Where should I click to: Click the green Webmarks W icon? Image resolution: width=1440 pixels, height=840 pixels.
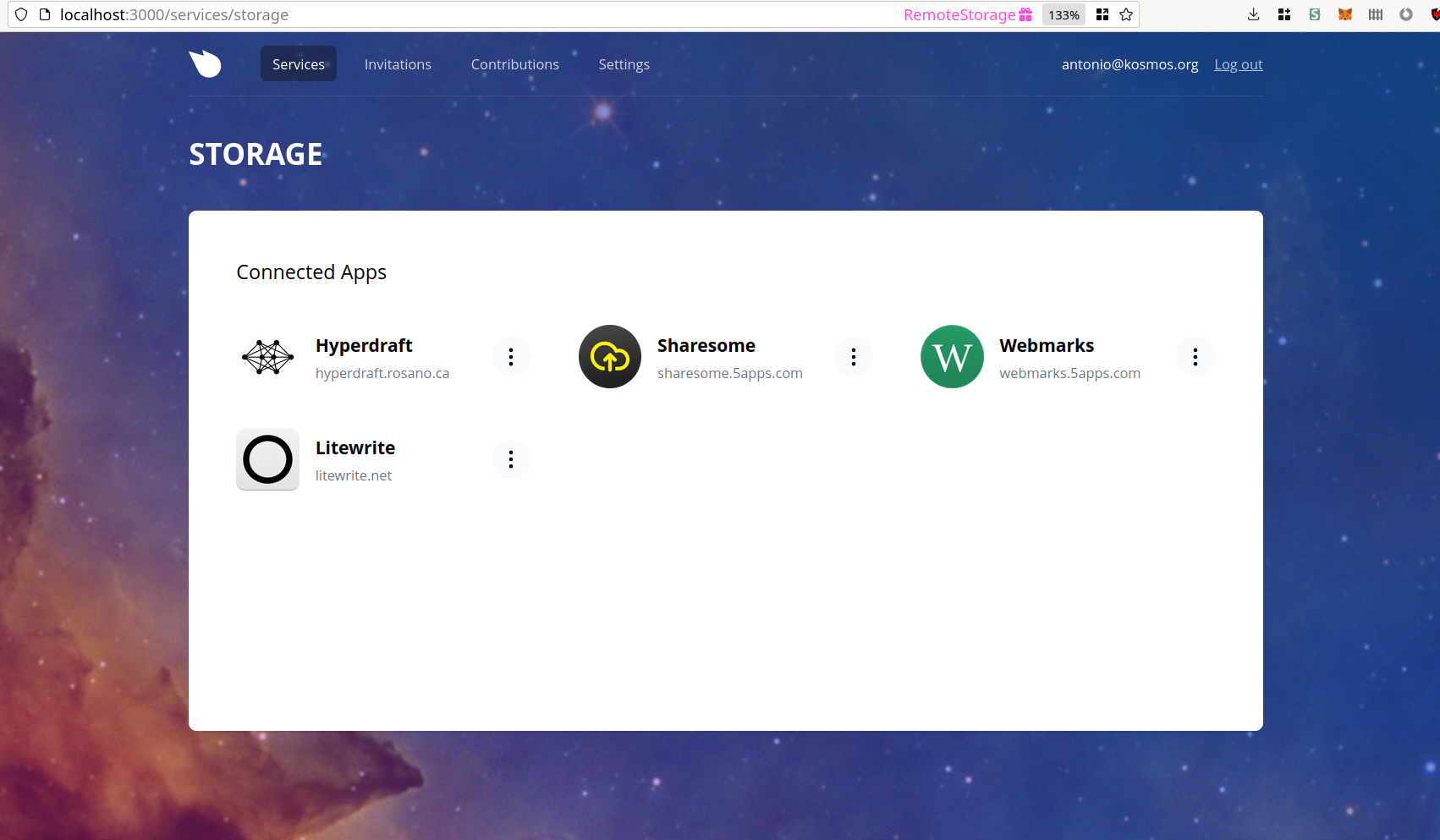(952, 357)
